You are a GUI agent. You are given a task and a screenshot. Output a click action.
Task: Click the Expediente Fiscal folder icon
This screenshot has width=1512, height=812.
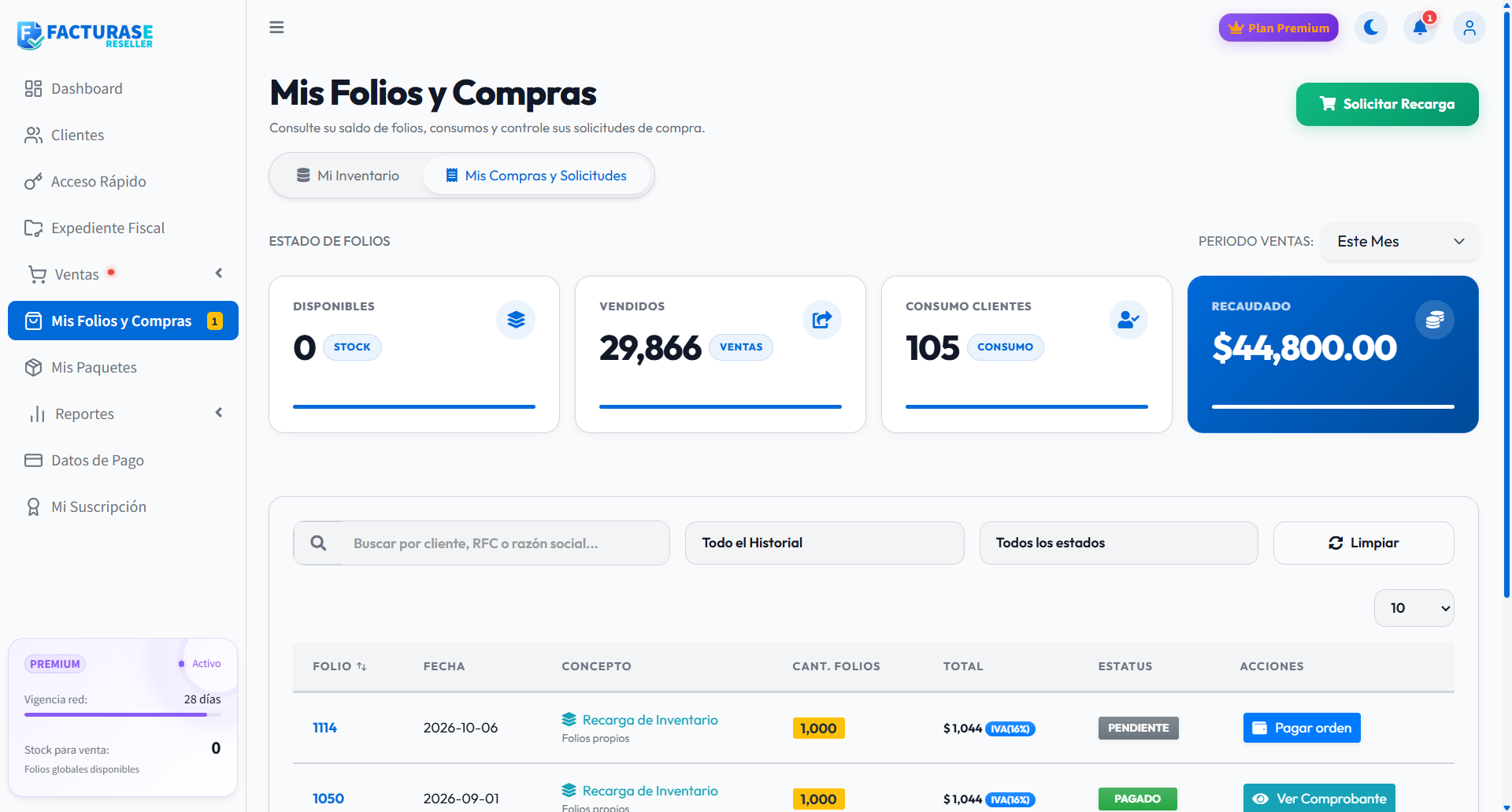[33, 228]
